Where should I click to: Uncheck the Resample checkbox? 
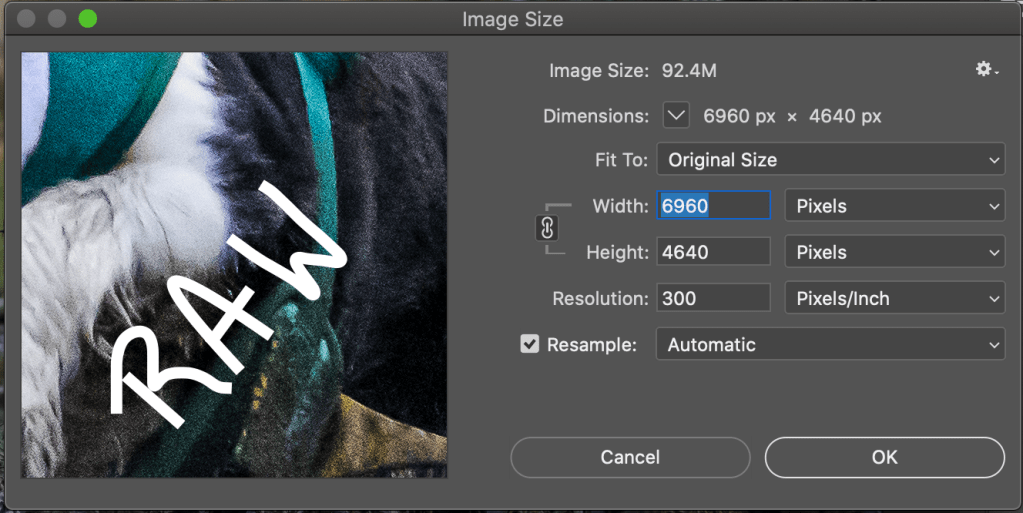[x=530, y=344]
